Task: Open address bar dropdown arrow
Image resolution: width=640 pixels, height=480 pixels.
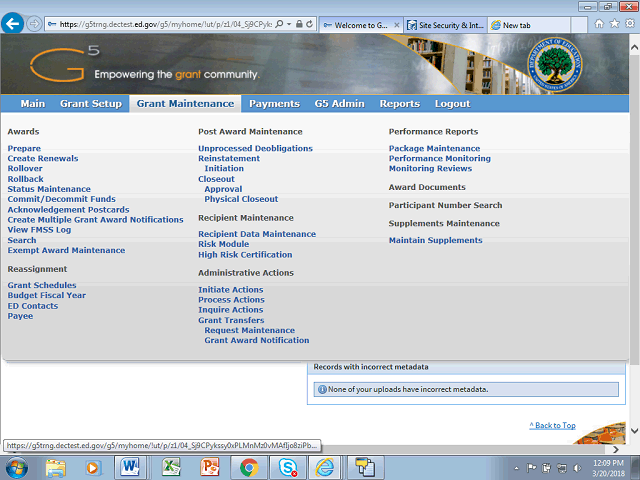Action: pyautogui.click(x=289, y=24)
